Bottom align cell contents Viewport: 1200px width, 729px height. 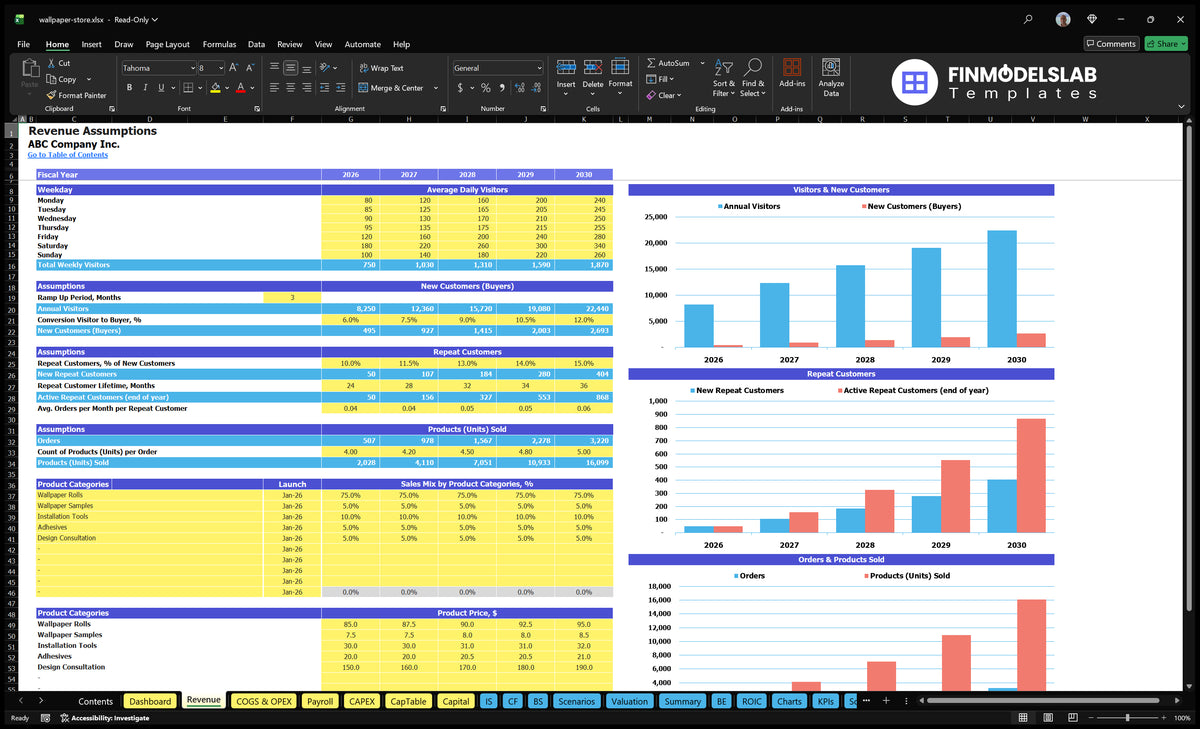pyautogui.click(x=306, y=68)
